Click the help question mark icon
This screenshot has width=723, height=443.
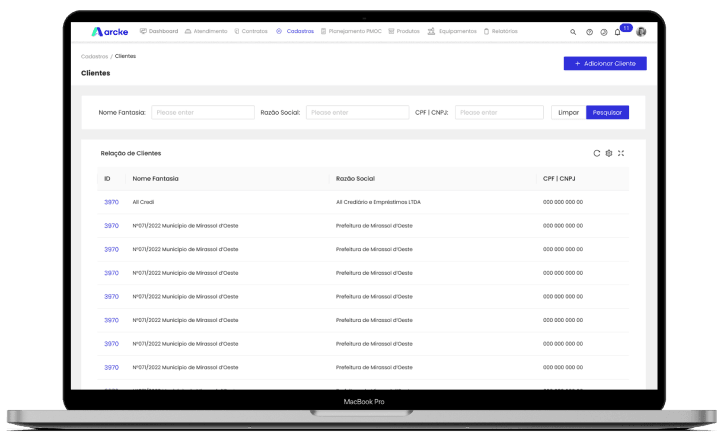click(x=589, y=32)
